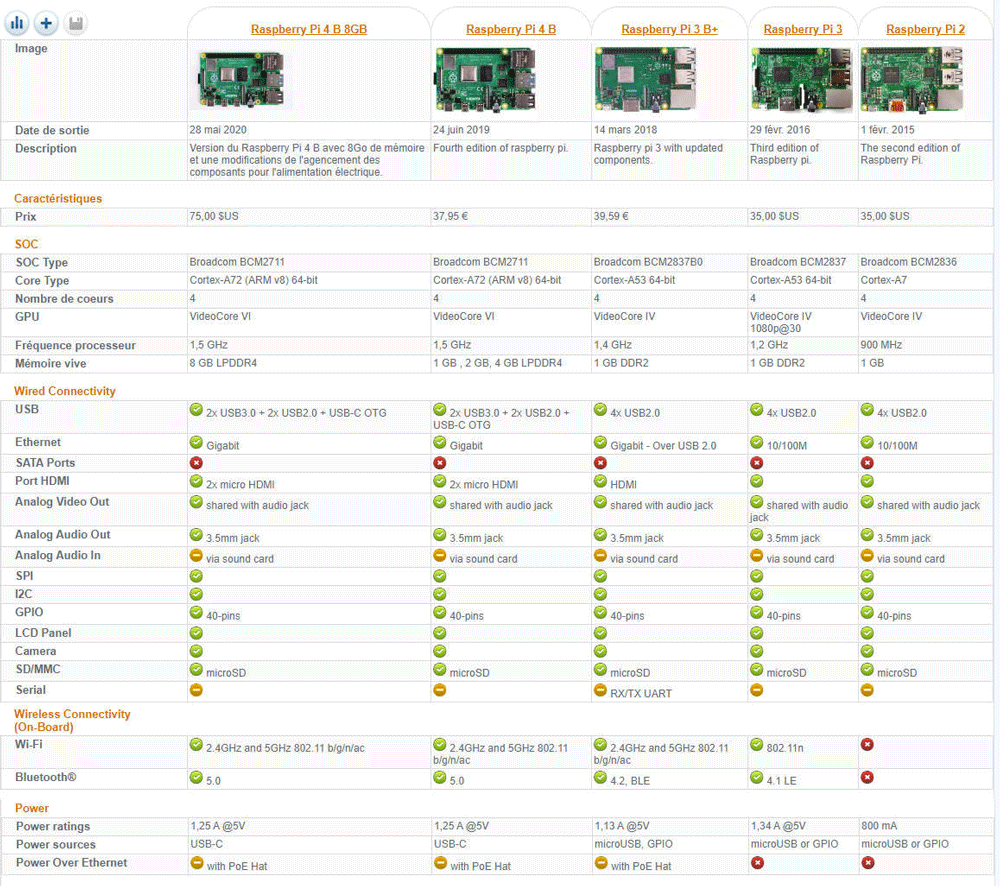Screen dimensions: 1000x886
Task: Open the Raspberry Pi 2 link
Action: 925,29
